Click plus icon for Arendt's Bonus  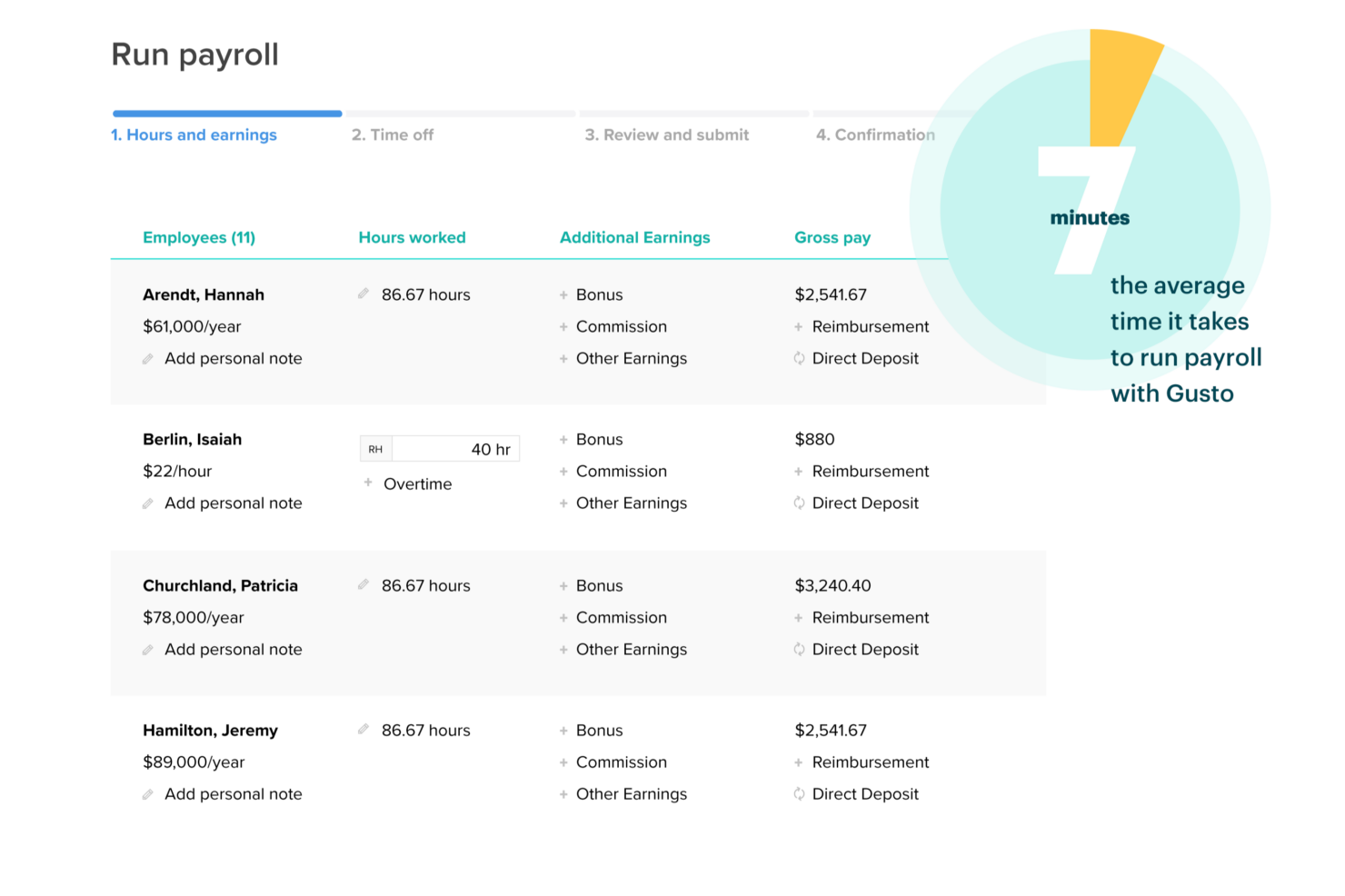coord(563,294)
